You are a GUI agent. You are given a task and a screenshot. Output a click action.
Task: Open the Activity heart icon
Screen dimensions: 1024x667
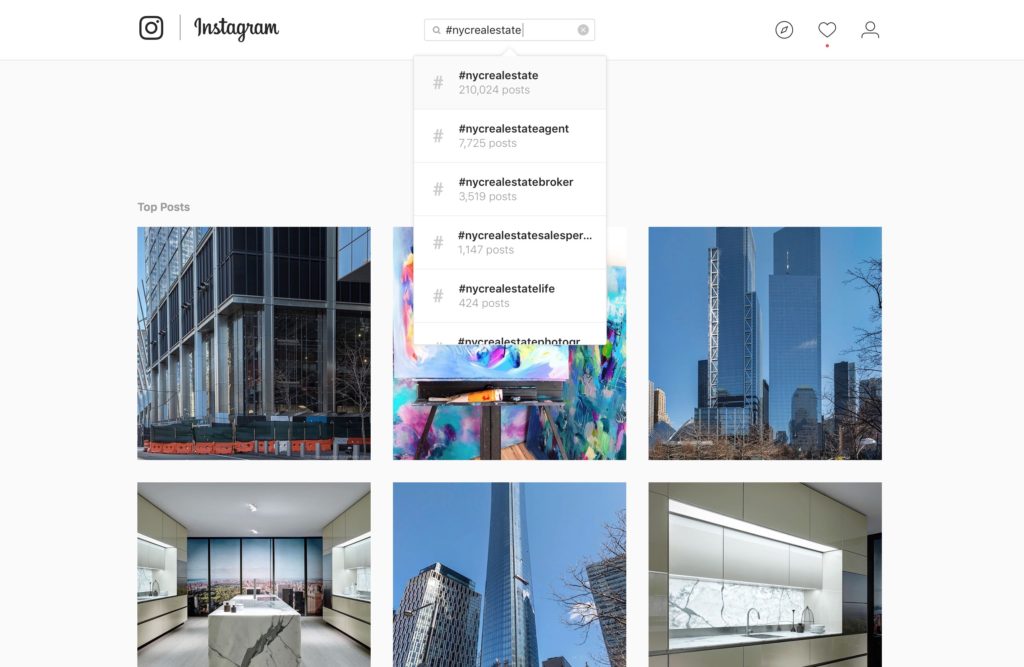827,29
